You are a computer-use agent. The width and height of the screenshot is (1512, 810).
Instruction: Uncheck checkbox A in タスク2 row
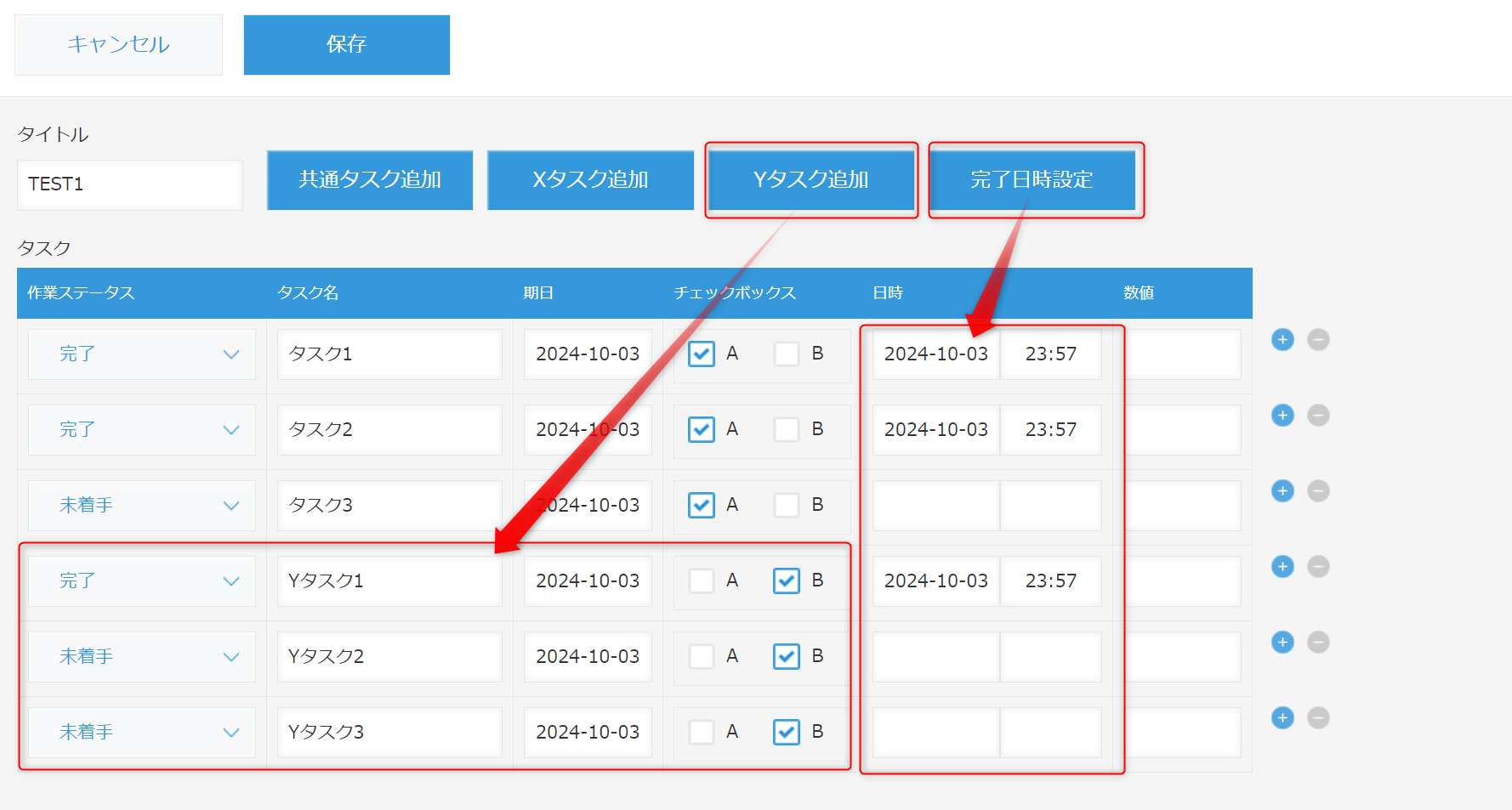point(702,429)
